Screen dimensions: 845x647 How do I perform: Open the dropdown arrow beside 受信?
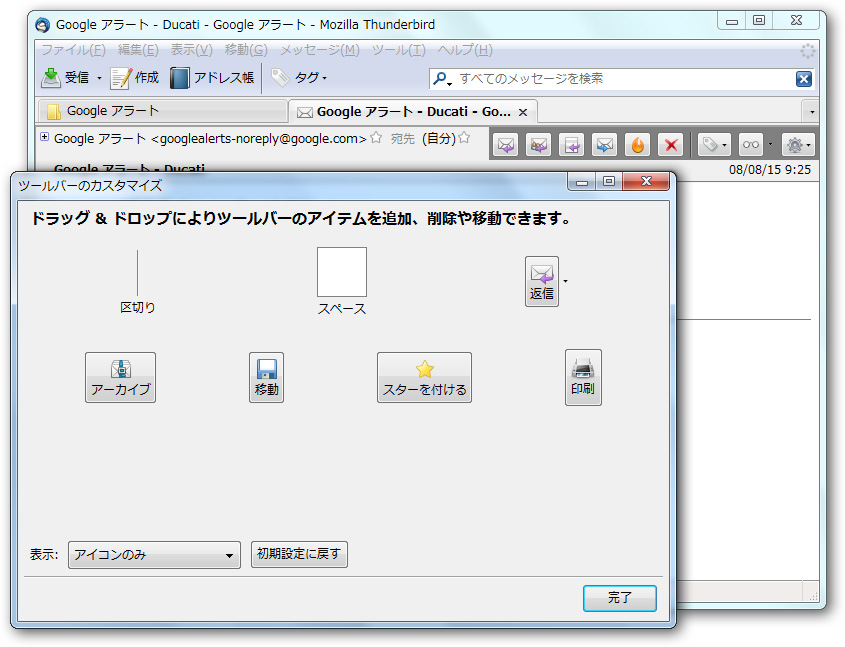[99, 78]
